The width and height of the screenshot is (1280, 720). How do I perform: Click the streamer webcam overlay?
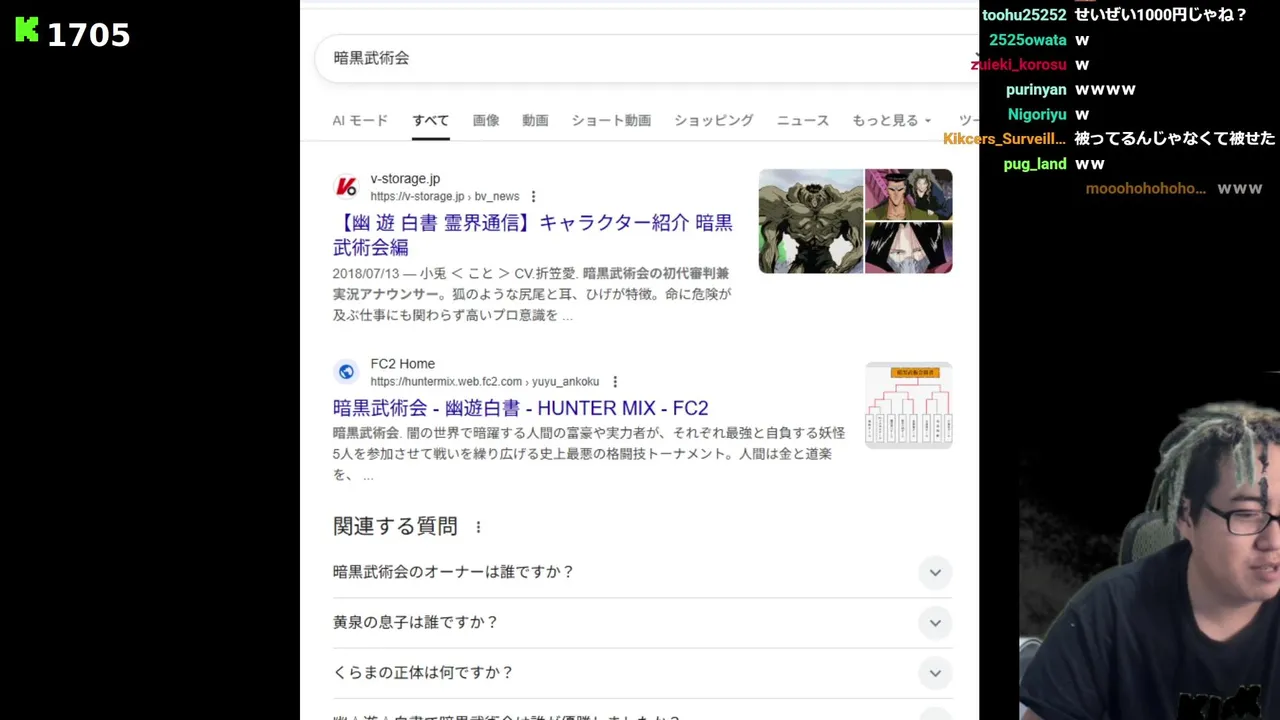(x=1150, y=545)
